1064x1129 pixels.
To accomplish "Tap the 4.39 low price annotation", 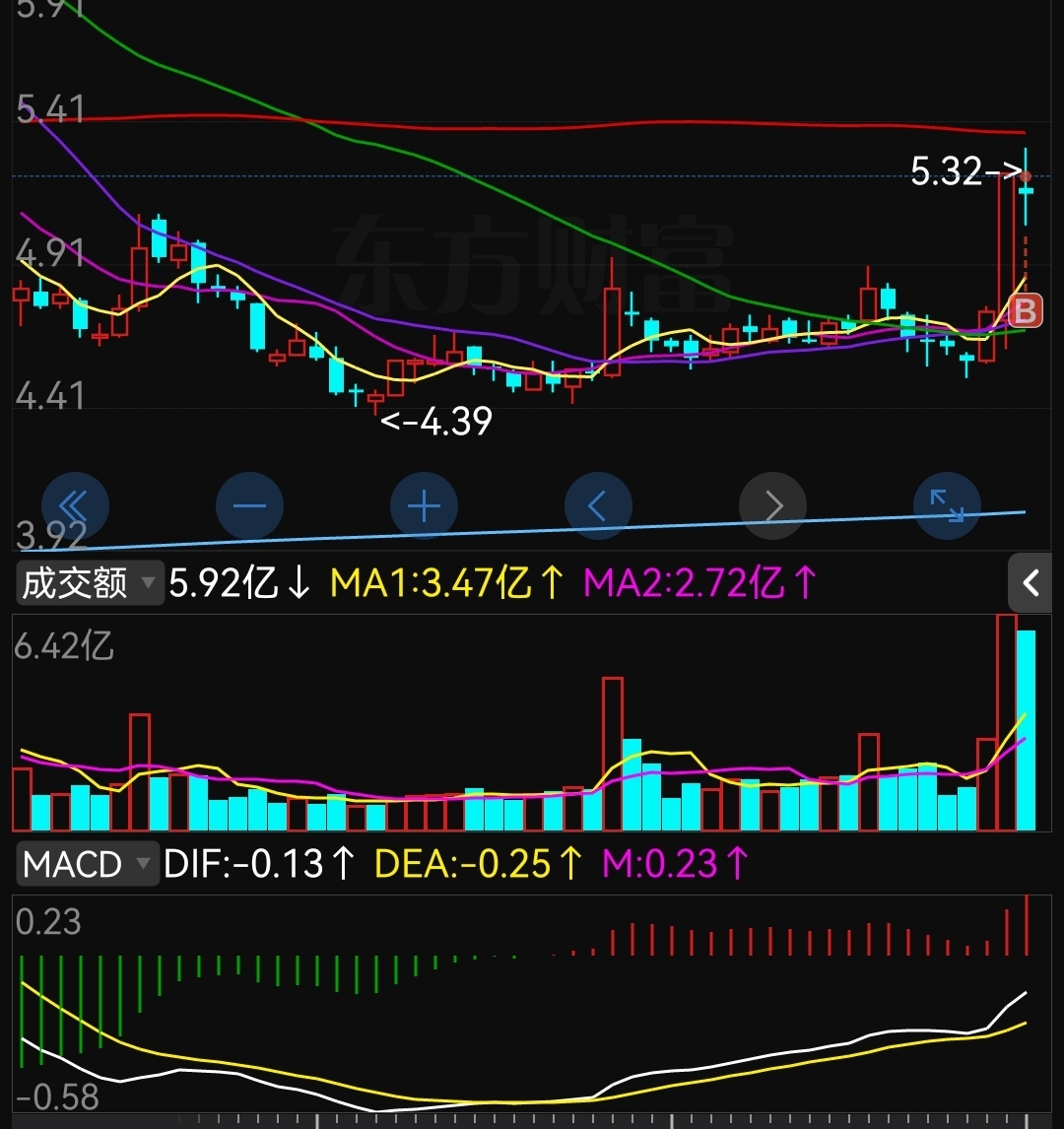I will pyautogui.click(x=436, y=422).
